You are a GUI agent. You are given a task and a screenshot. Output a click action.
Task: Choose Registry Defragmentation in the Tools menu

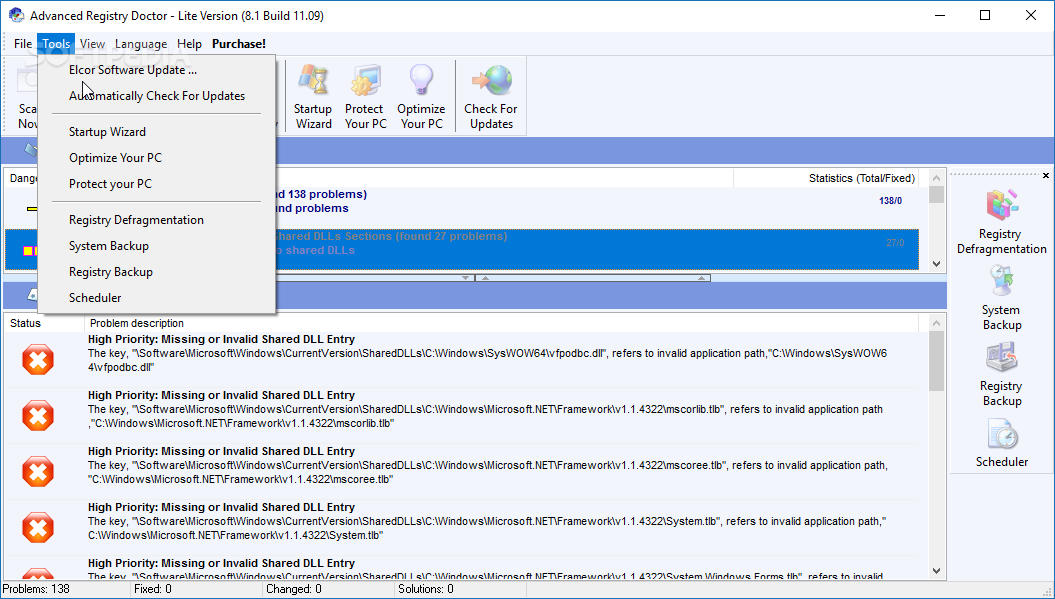[156, 220]
